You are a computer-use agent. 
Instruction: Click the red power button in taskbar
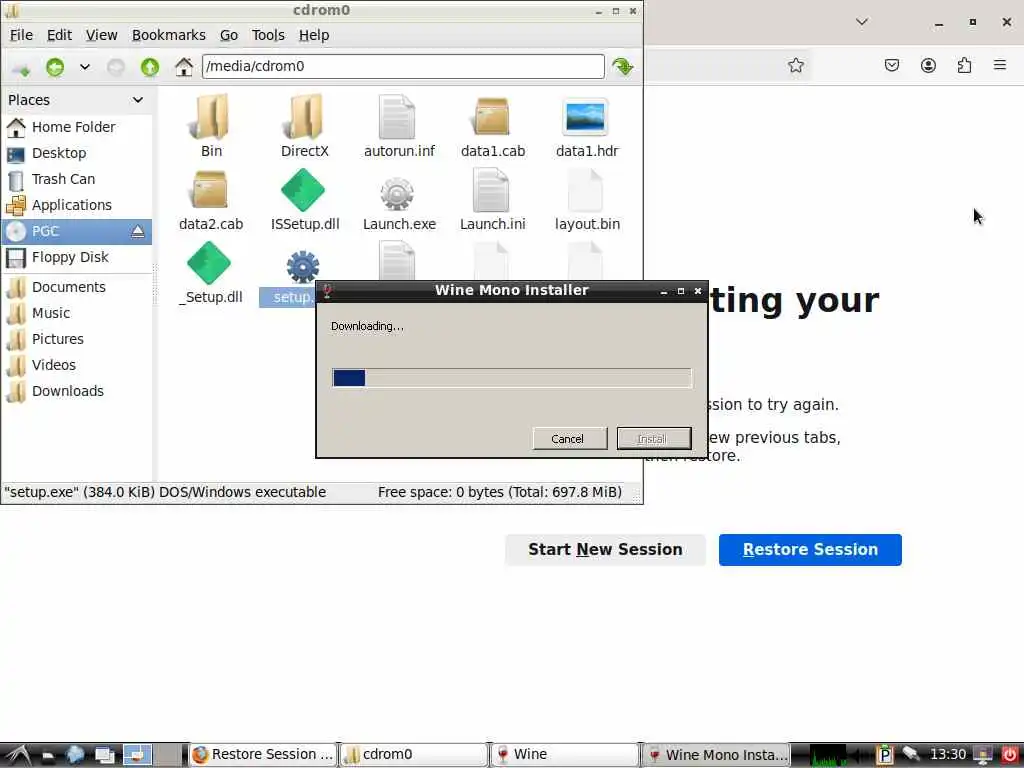click(1010, 755)
